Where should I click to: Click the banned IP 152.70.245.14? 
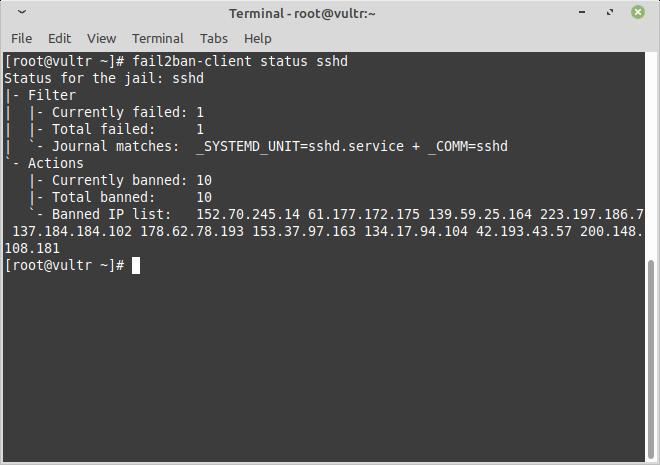tap(248, 215)
